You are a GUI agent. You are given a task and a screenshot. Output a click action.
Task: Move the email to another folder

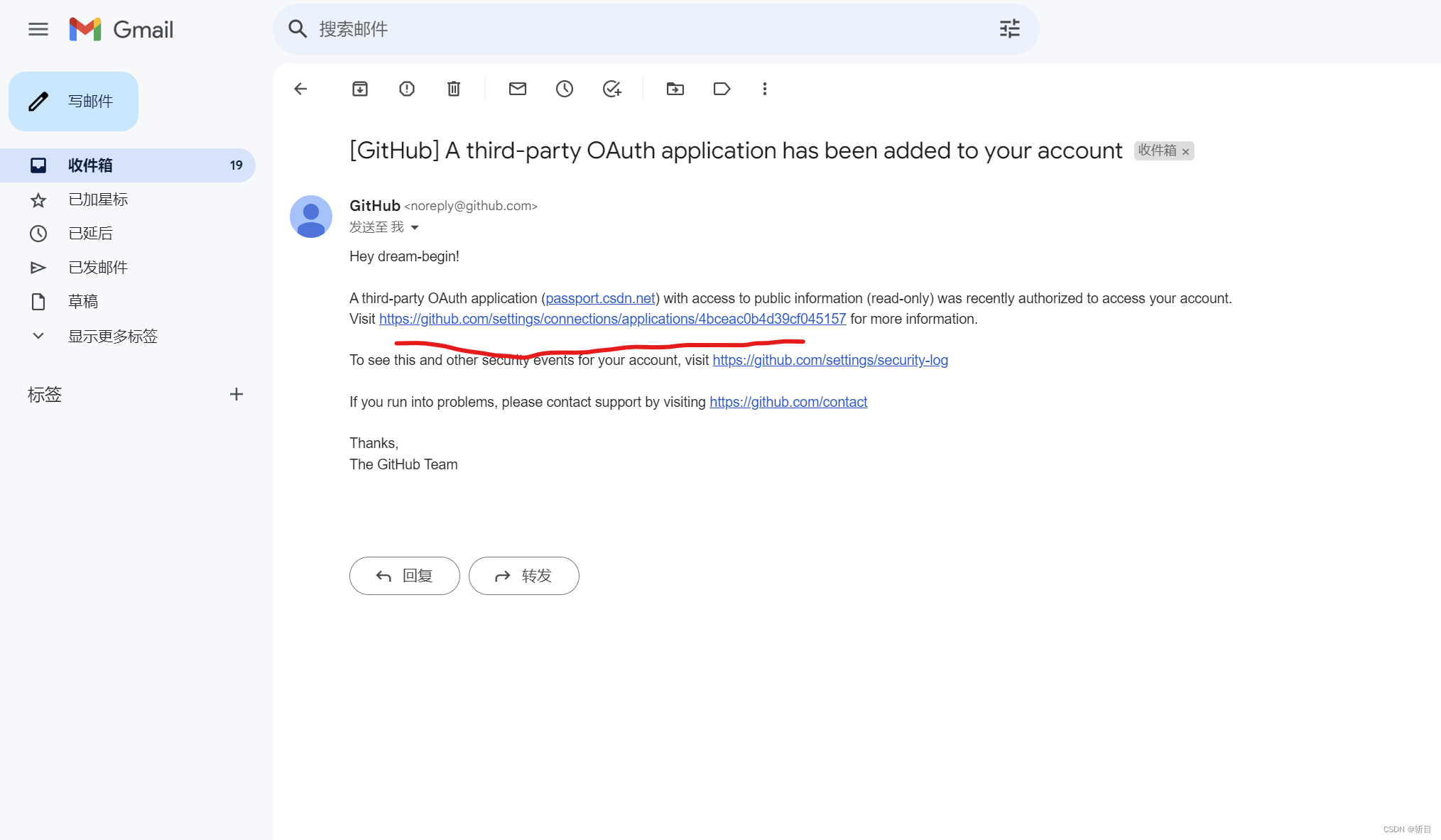(x=675, y=89)
